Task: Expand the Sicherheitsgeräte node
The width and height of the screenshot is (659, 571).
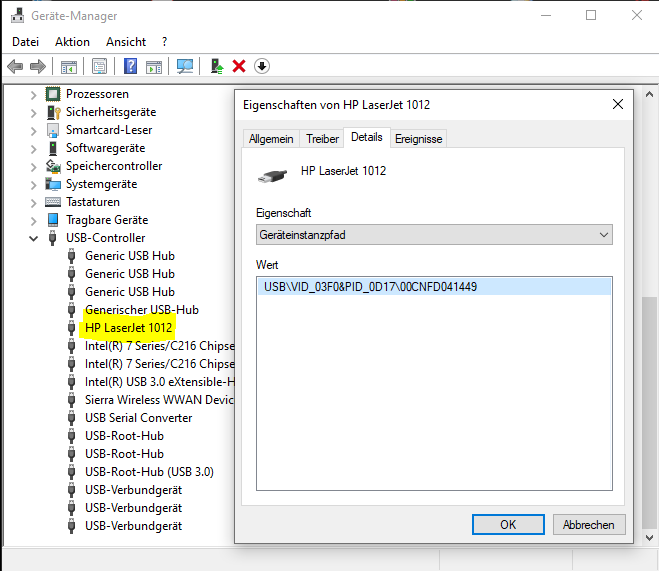Action: [x=34, y=113]
